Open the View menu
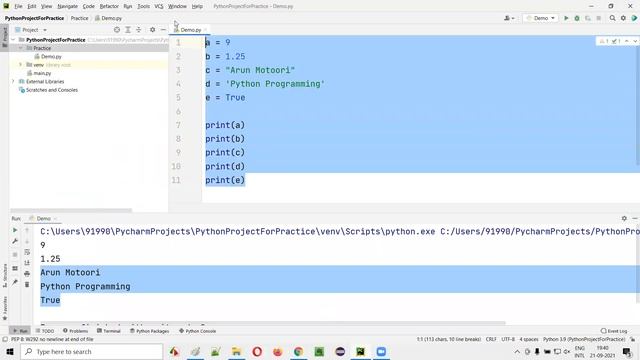The height and width of the screenshot is (360, 640). point(47,7)
